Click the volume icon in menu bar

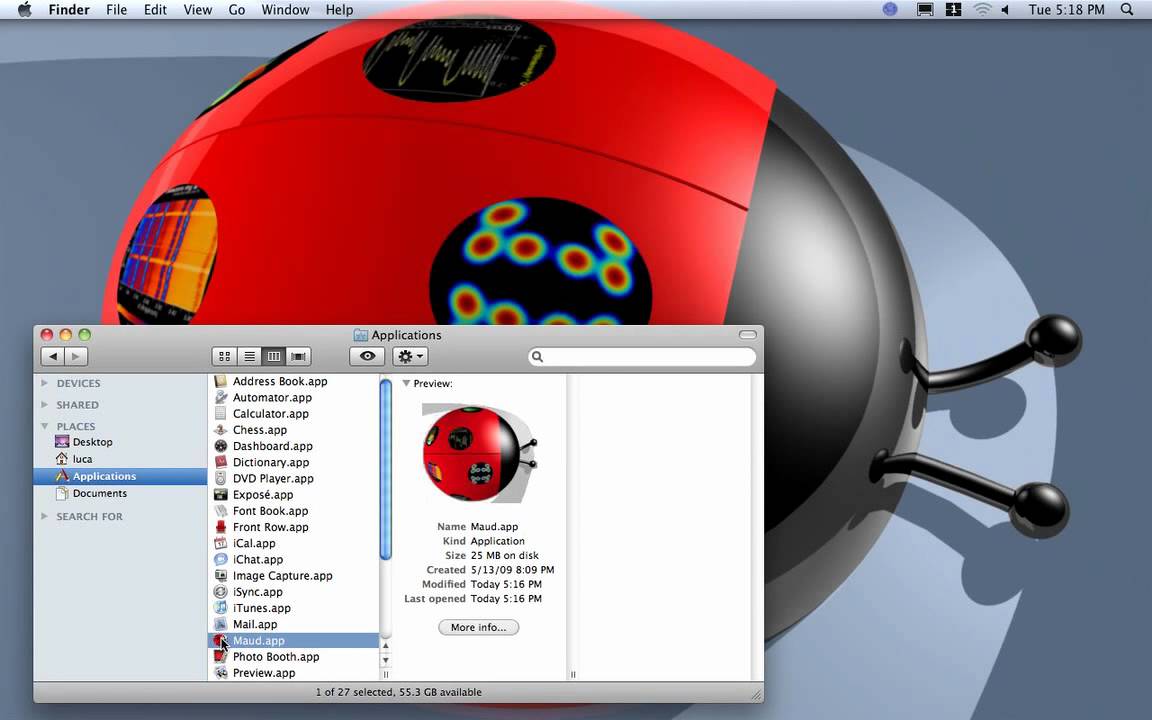tap(1005, 10)
